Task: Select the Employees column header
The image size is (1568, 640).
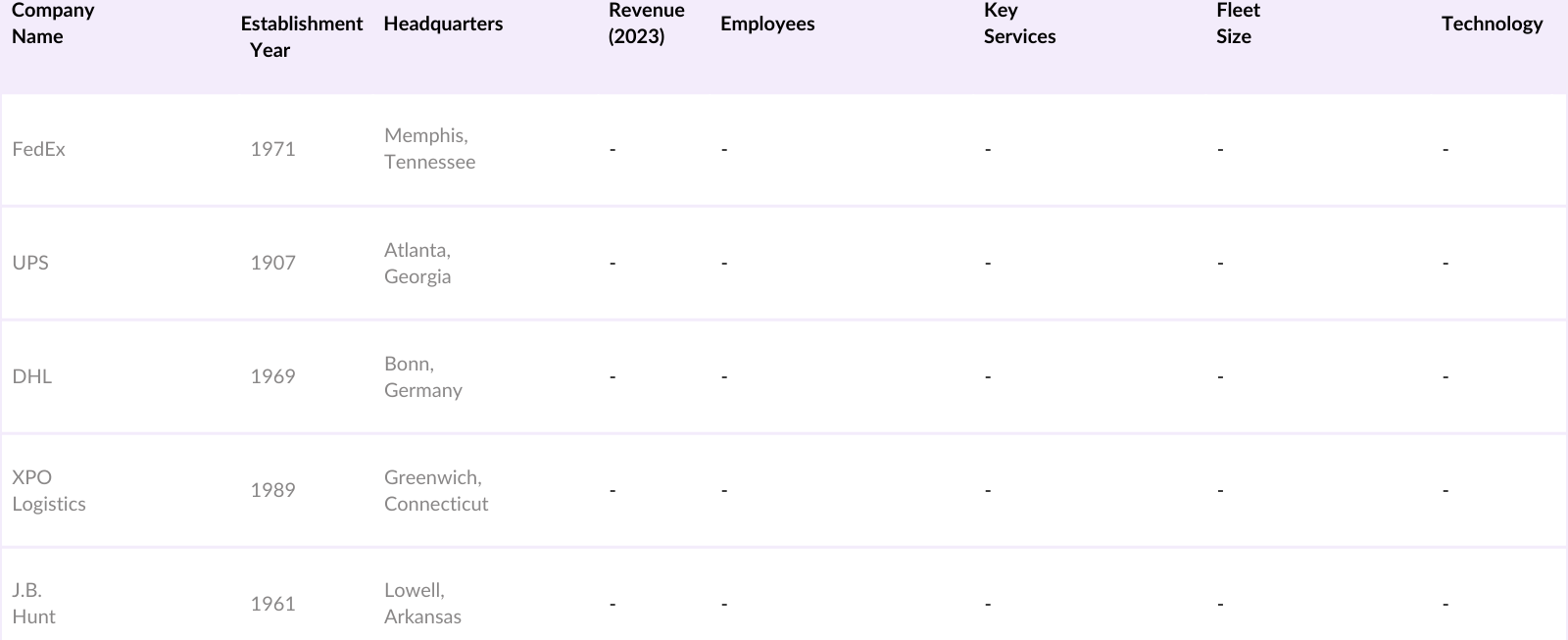Action: pos(767,24)
